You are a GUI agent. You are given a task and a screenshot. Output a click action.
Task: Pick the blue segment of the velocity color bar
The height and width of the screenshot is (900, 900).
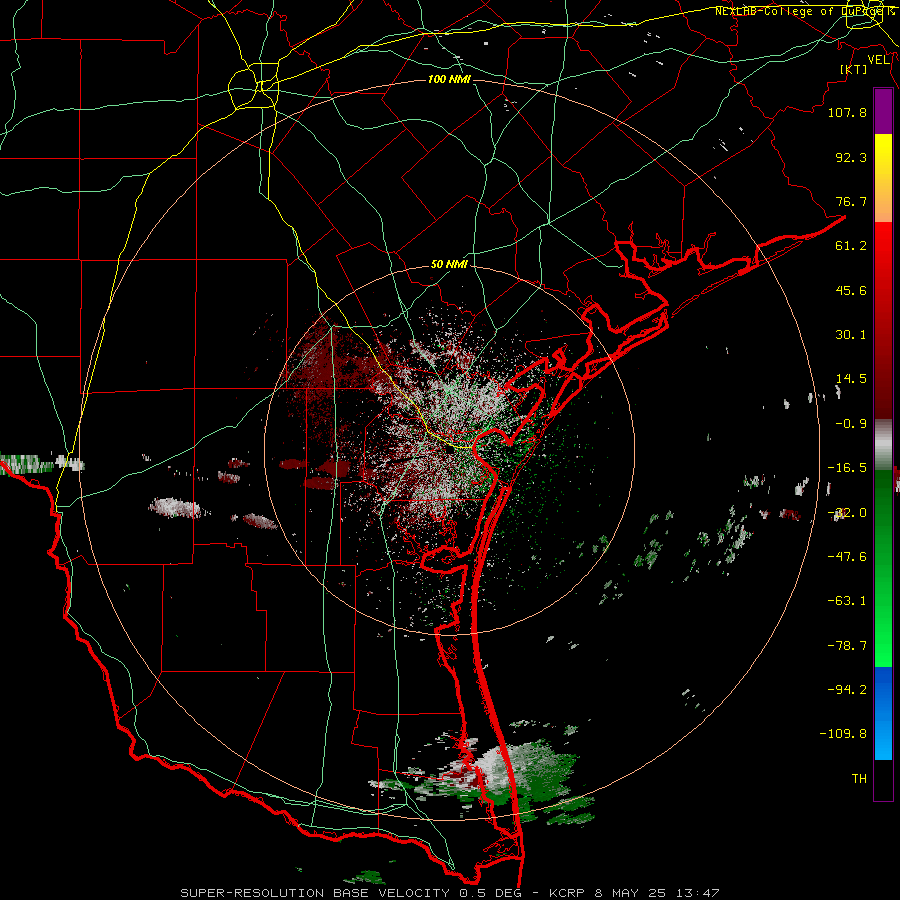pyautogui.click(x=883, y=713)
